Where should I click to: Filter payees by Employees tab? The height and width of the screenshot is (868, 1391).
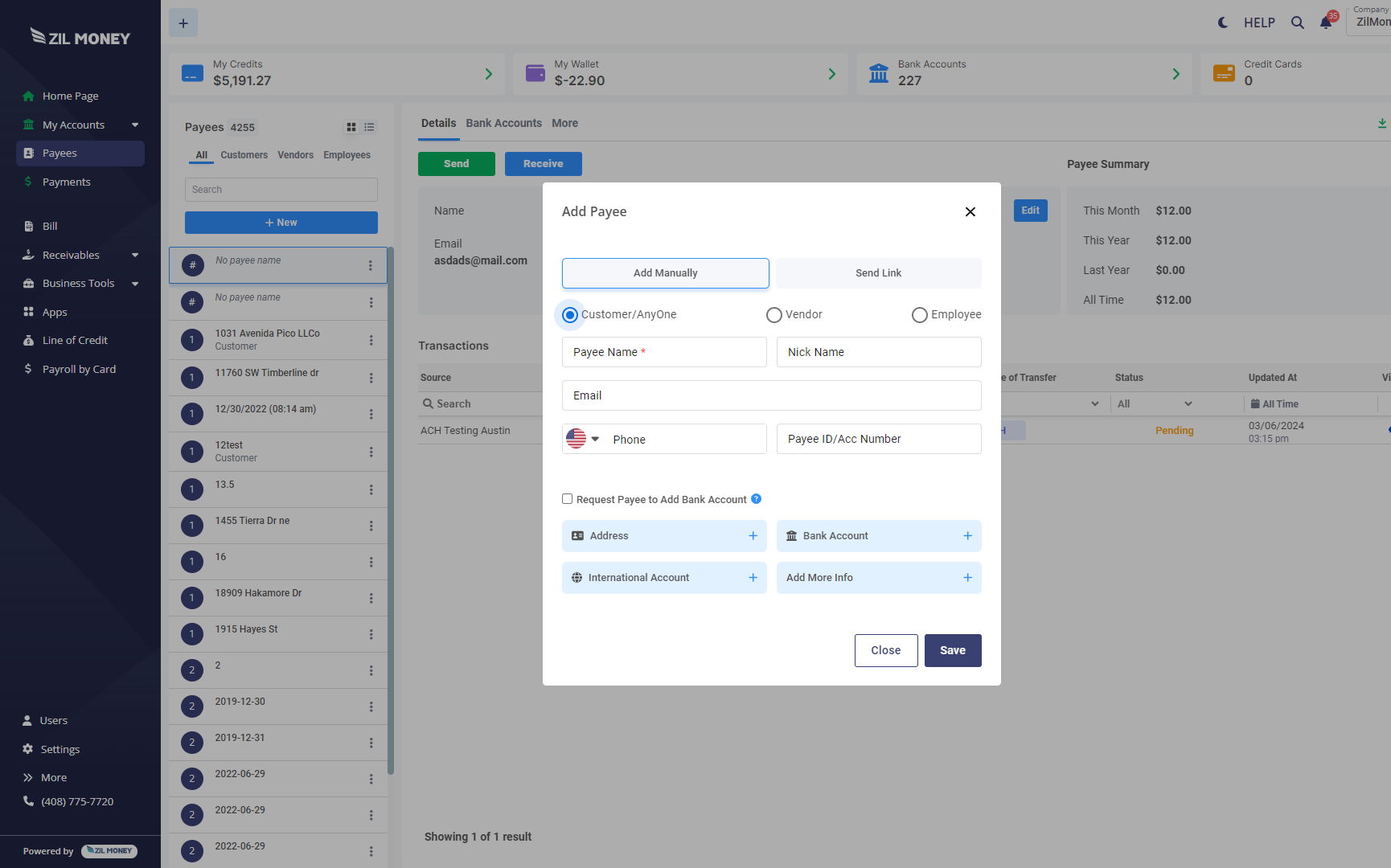point(347,155)
